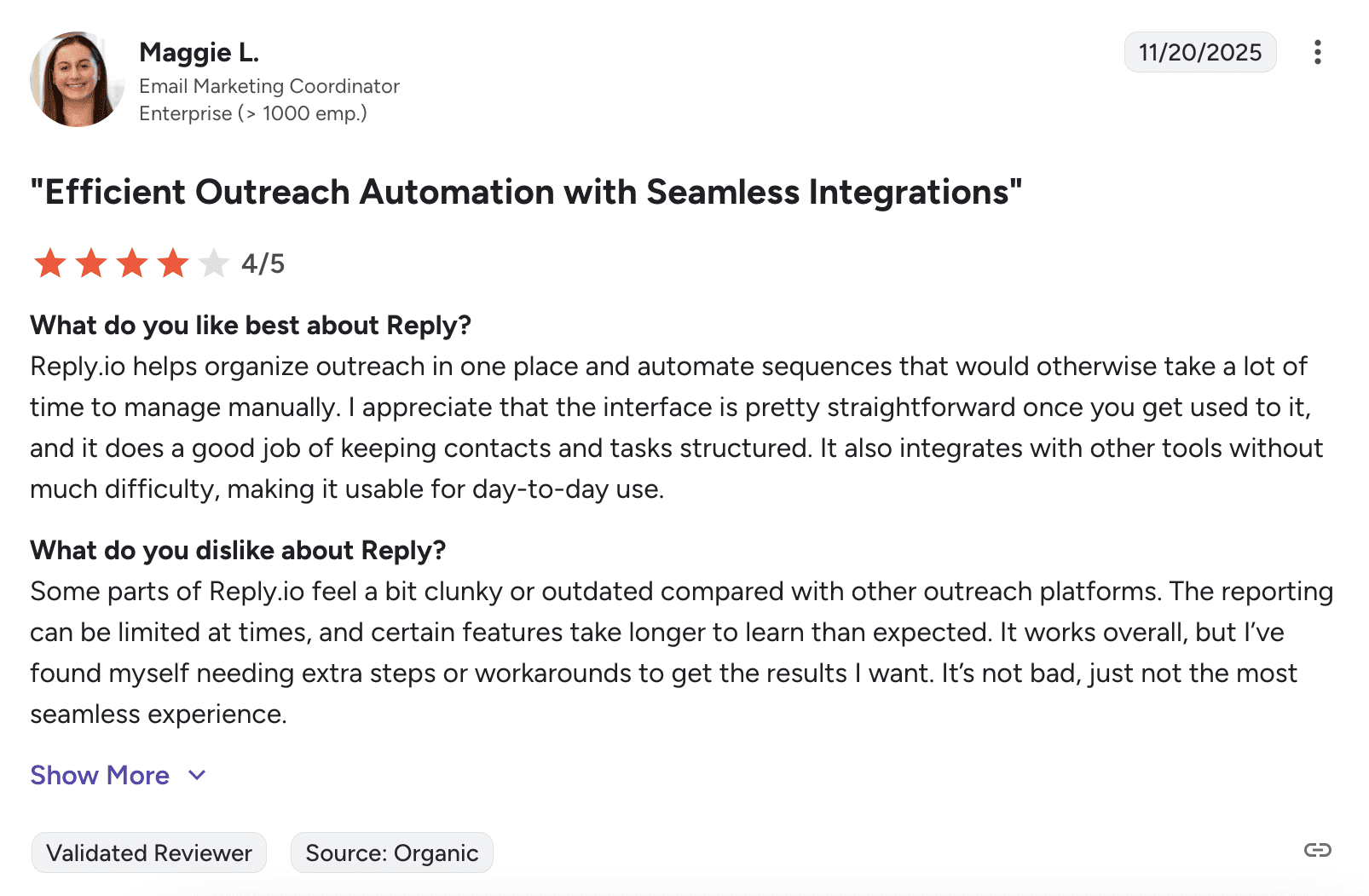Click the third orange rating star
The width and height of the screenshot is (1369, 896).
pos(132,263)
